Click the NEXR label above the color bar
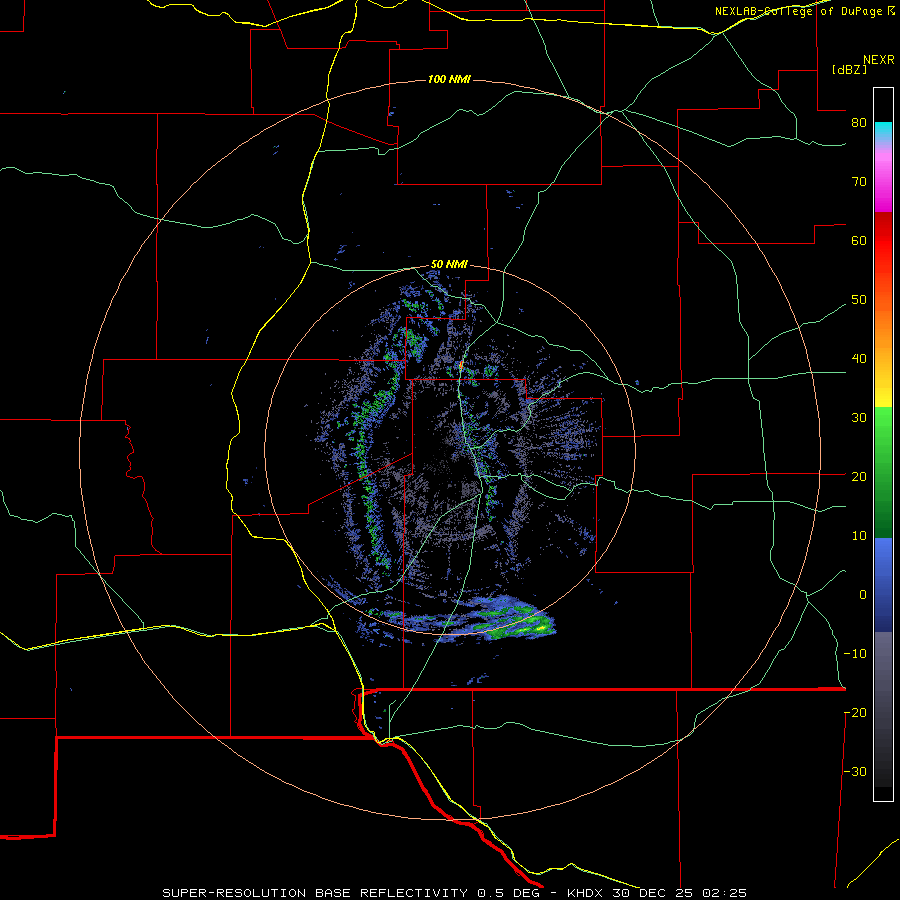Screen dimensions: 900x900 click(879, 60)
